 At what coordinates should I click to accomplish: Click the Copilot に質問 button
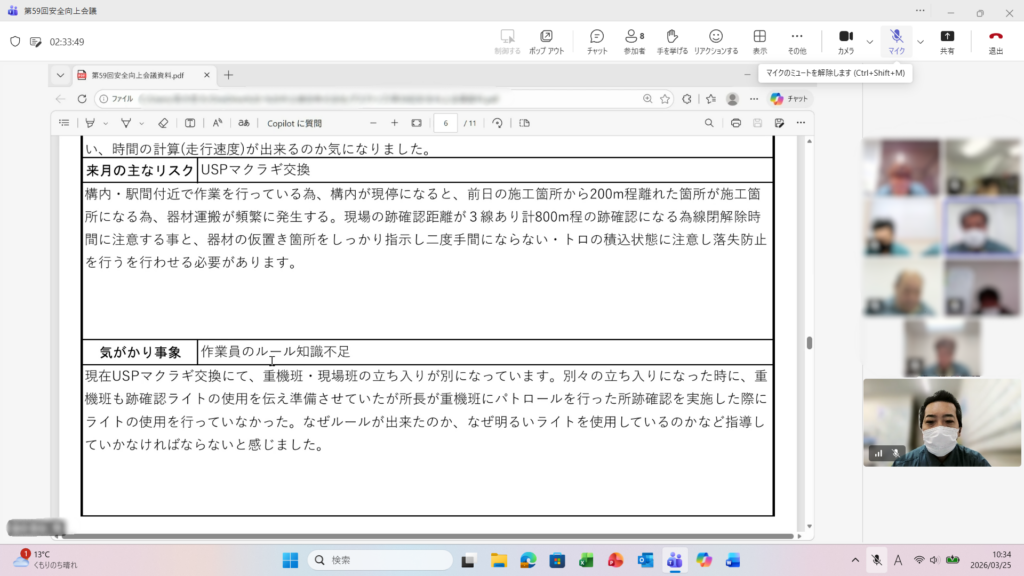pyautogui.click(x=294, y=123)
